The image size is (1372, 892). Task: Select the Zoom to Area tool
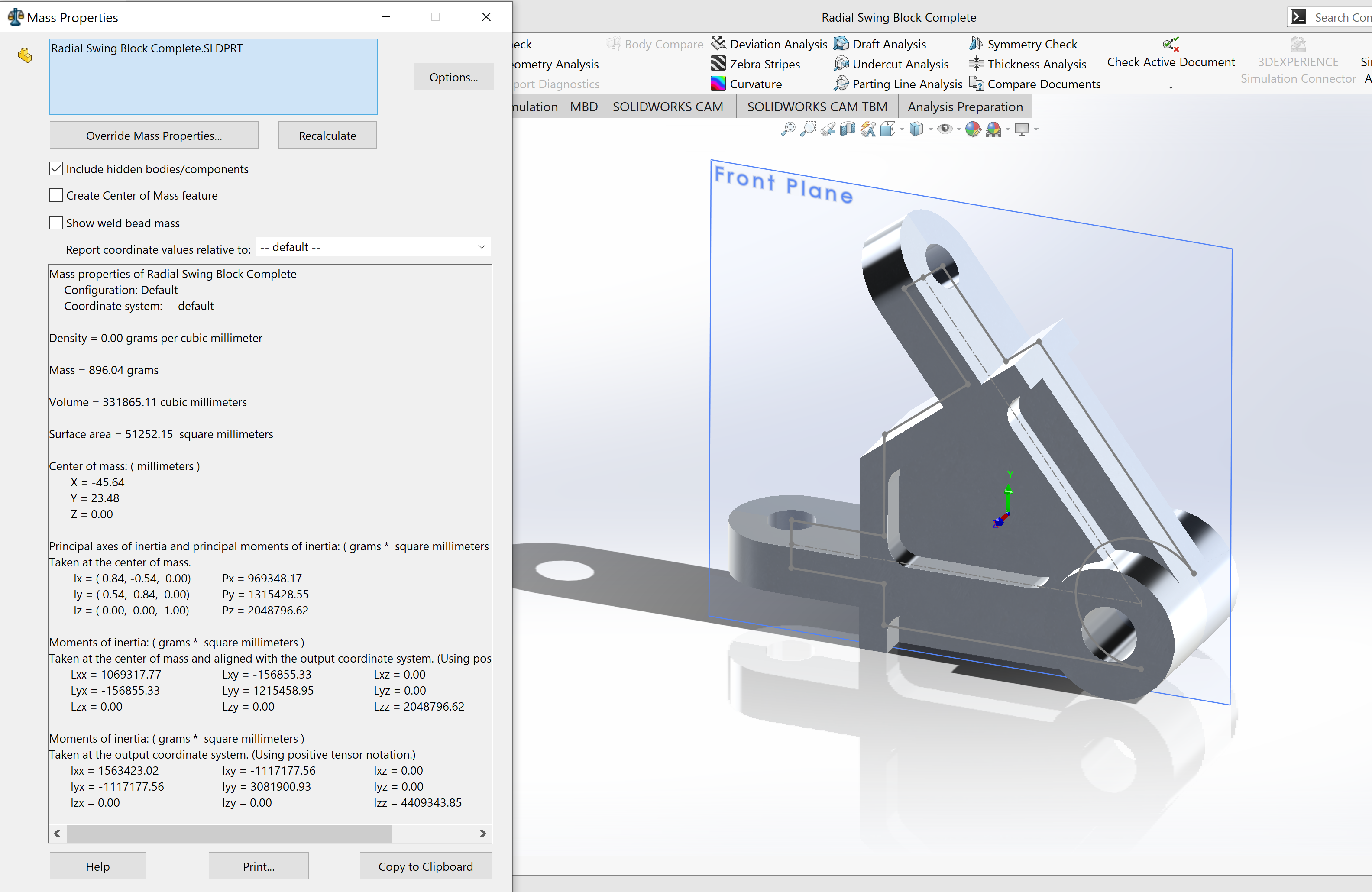[x=808, y=129]
